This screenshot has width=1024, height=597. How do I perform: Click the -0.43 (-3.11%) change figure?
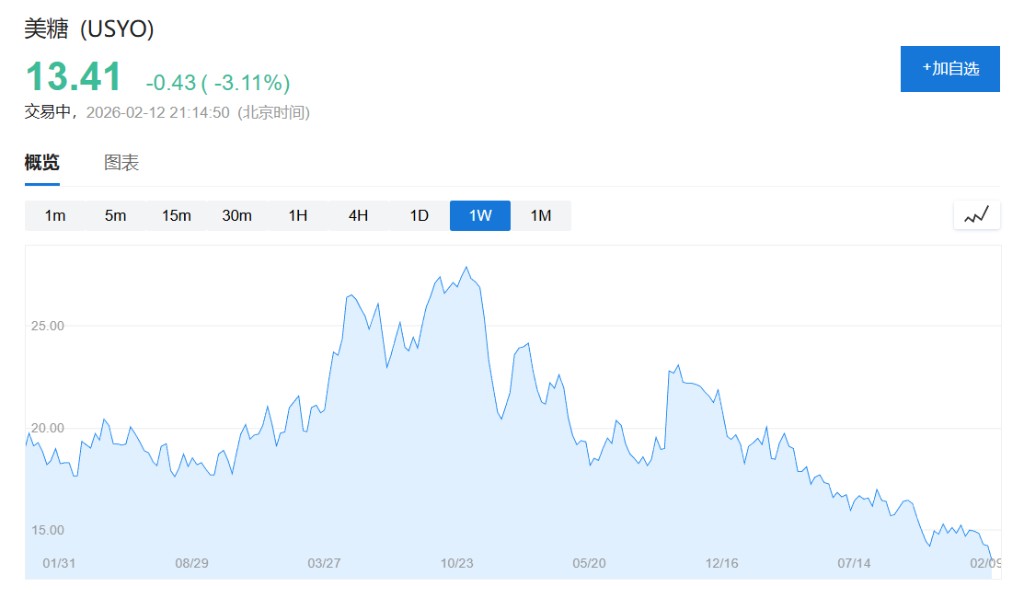click(217, 82)
